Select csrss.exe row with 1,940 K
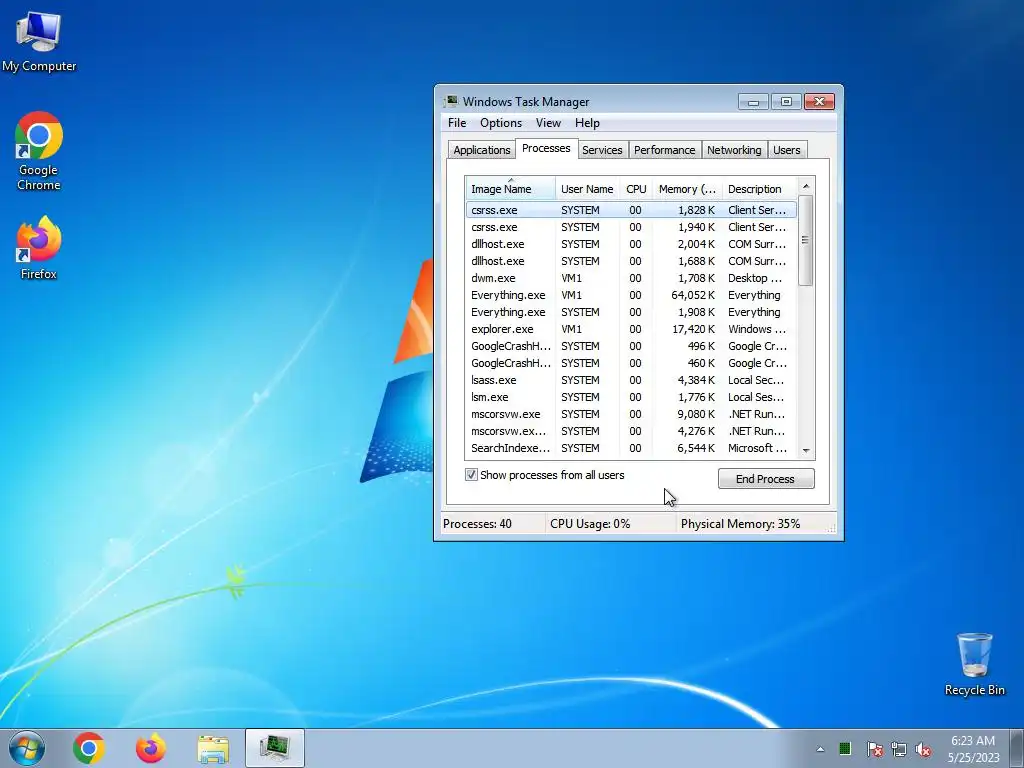 631,227
